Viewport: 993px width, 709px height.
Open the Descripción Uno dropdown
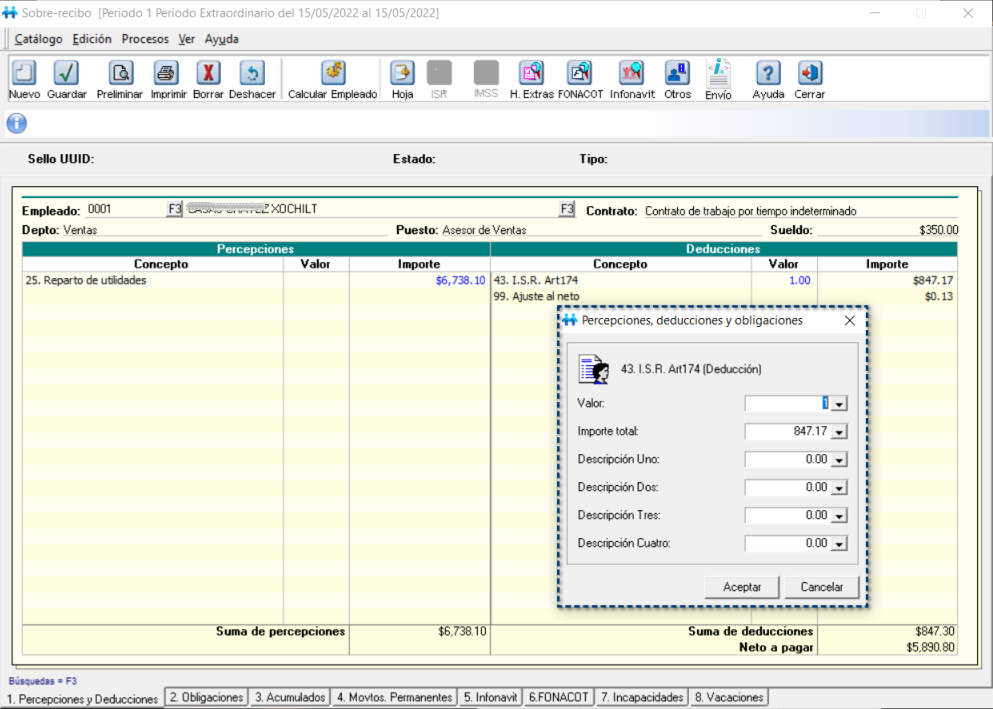(x=840, y=459)
